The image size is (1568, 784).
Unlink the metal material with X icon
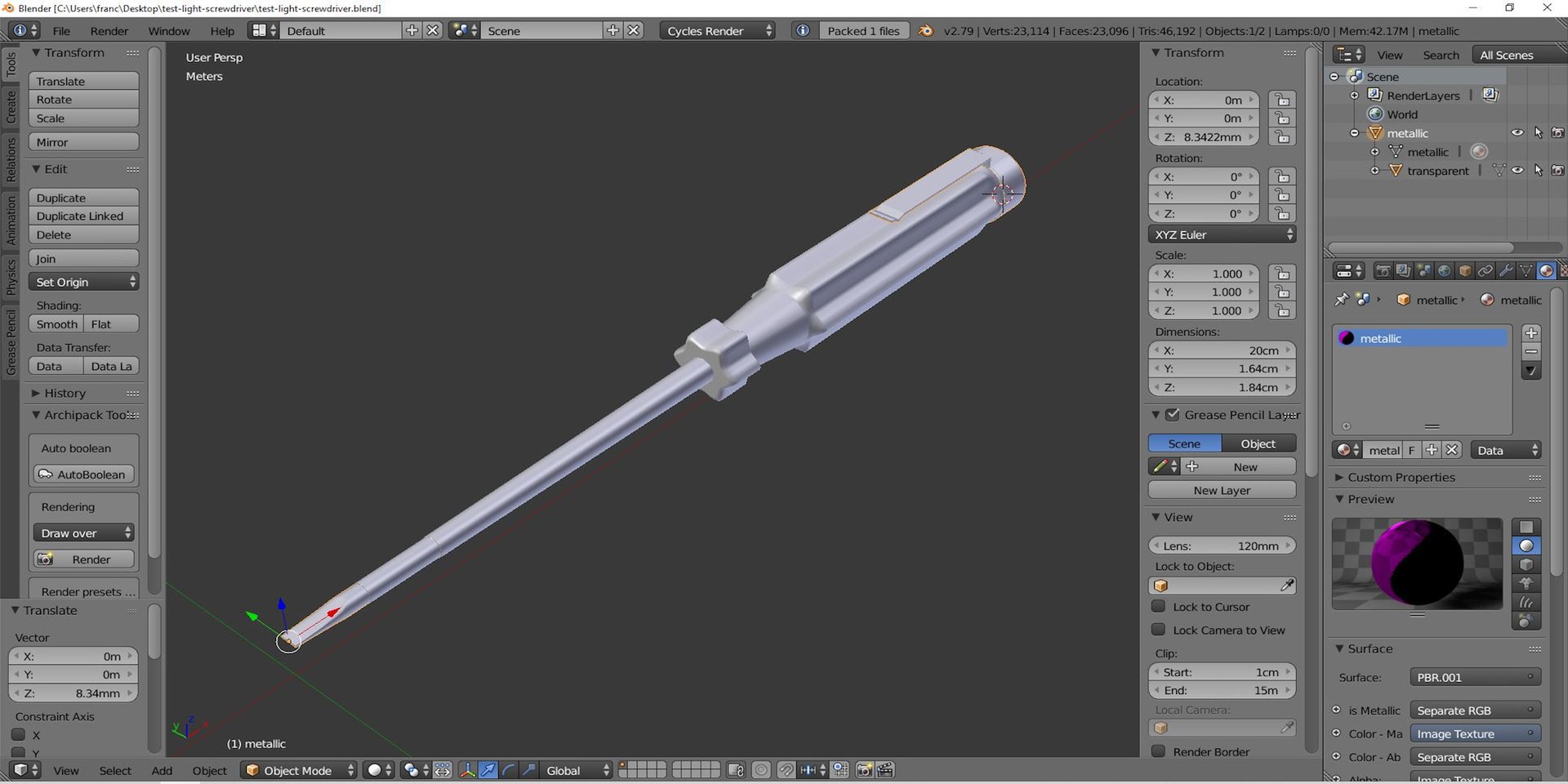(1451, 450)
